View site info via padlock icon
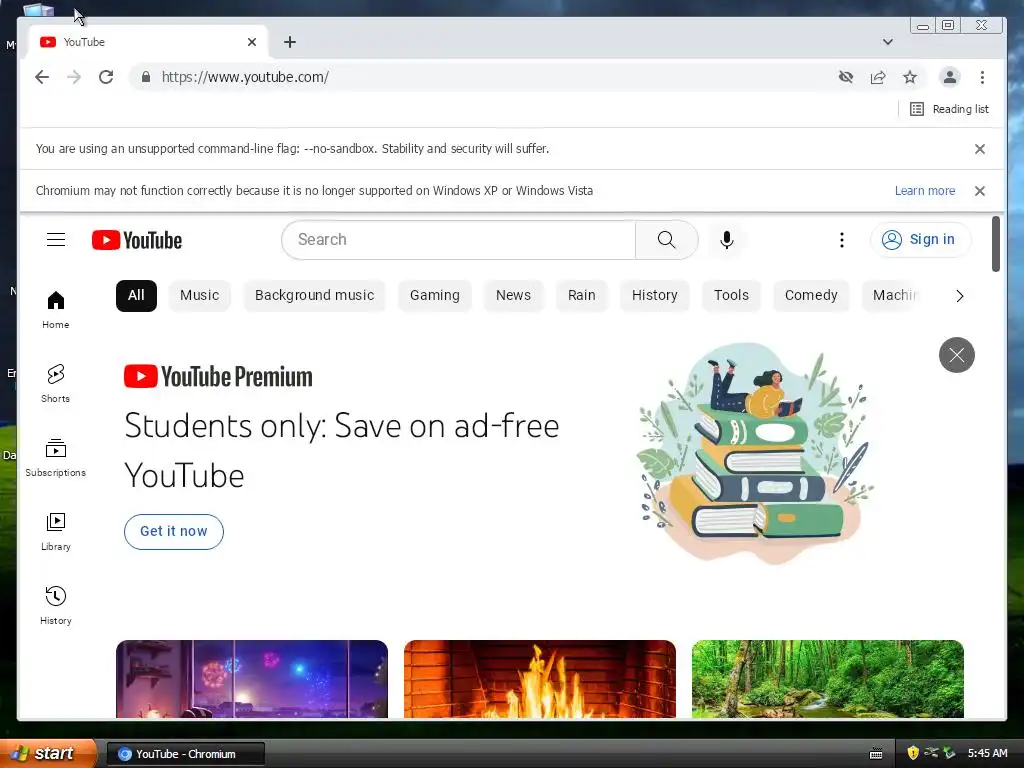Viewport: 1024px width, 768px height. click(146, 77)
